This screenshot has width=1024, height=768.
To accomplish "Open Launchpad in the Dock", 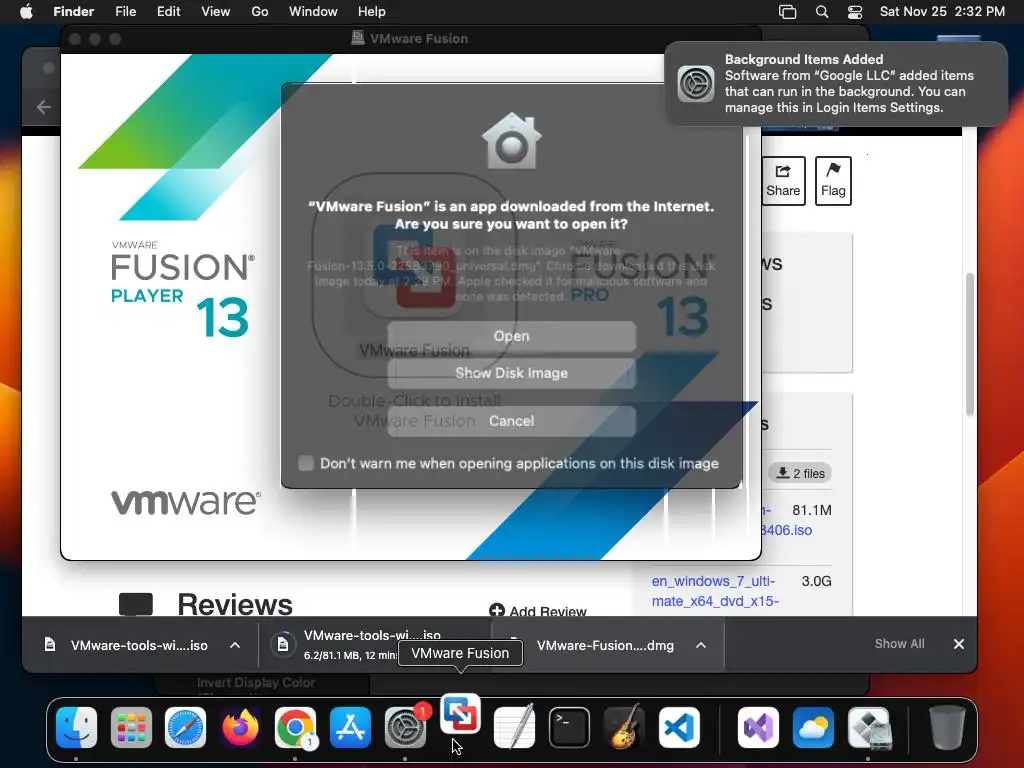I will 131,728.
